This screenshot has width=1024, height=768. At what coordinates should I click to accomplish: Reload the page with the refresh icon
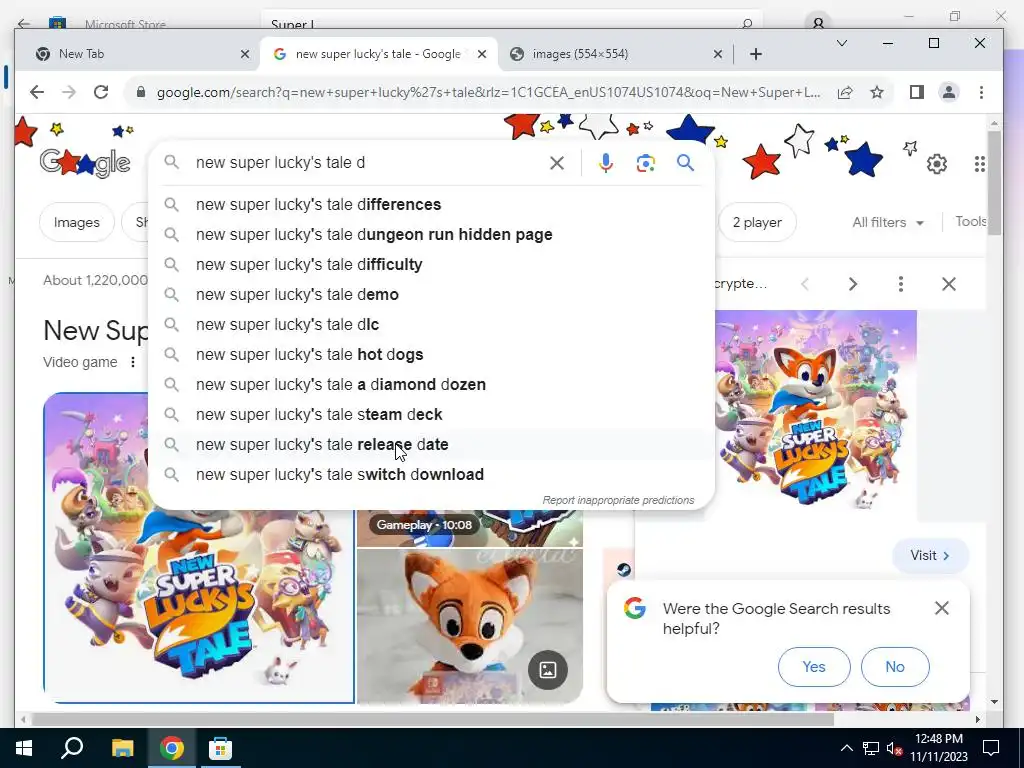[101, 92]
